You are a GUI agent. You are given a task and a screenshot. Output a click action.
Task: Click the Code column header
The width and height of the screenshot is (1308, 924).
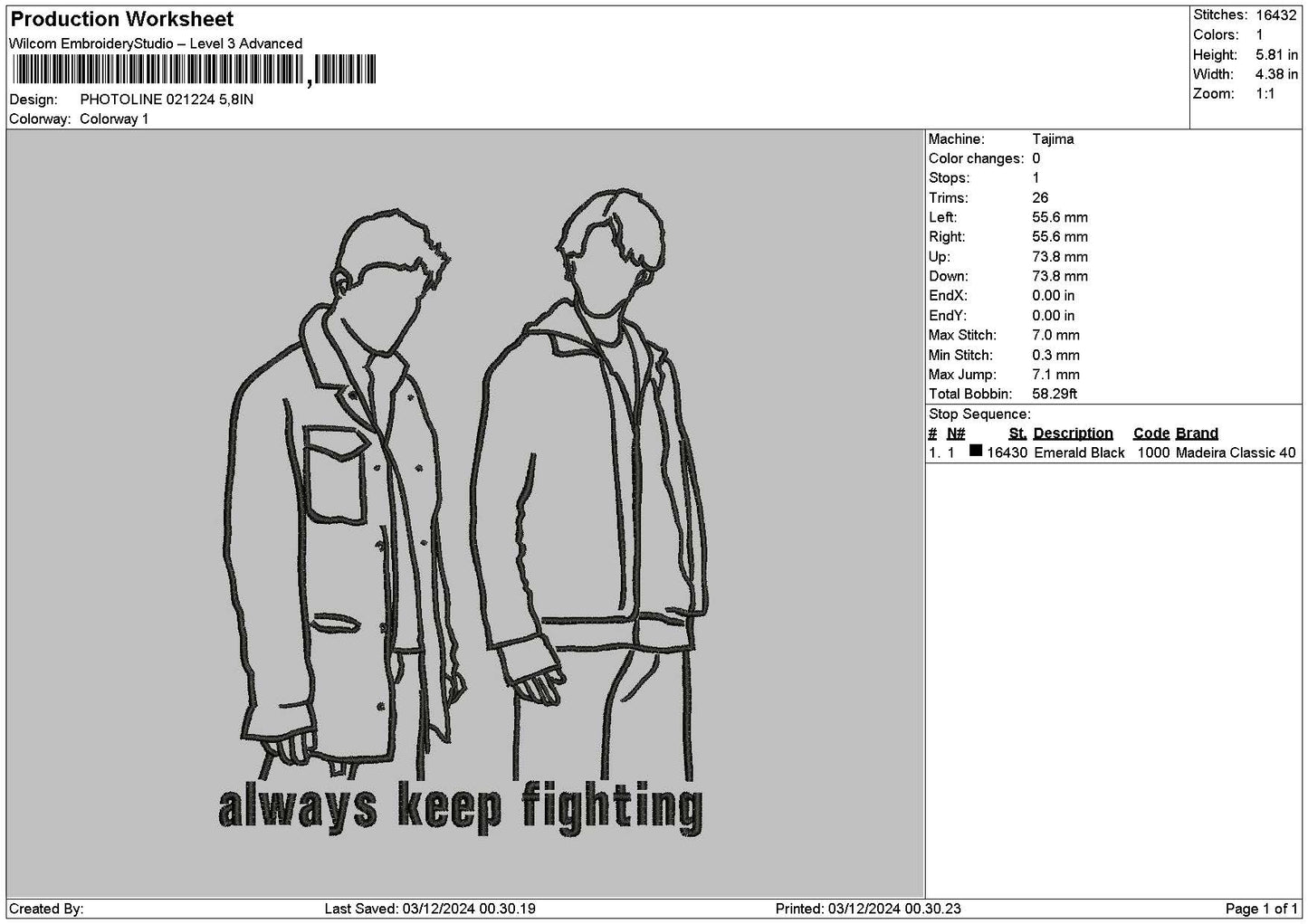(x=1151, y=433)
